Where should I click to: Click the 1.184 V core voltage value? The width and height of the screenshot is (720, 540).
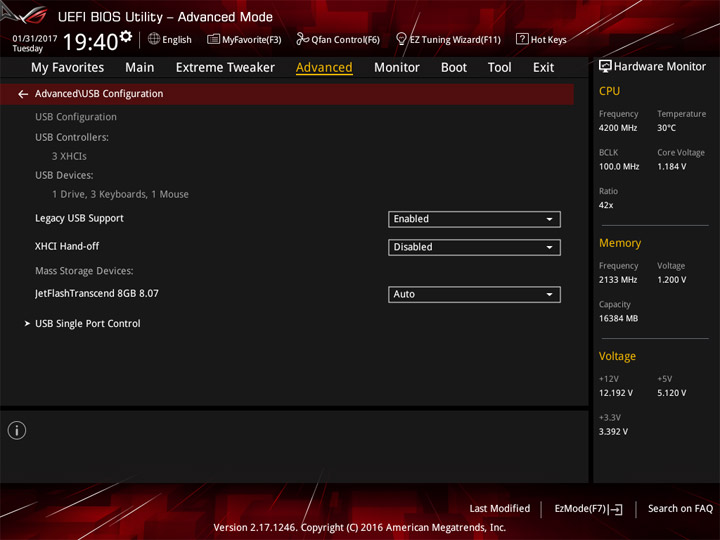pos(671,167)
